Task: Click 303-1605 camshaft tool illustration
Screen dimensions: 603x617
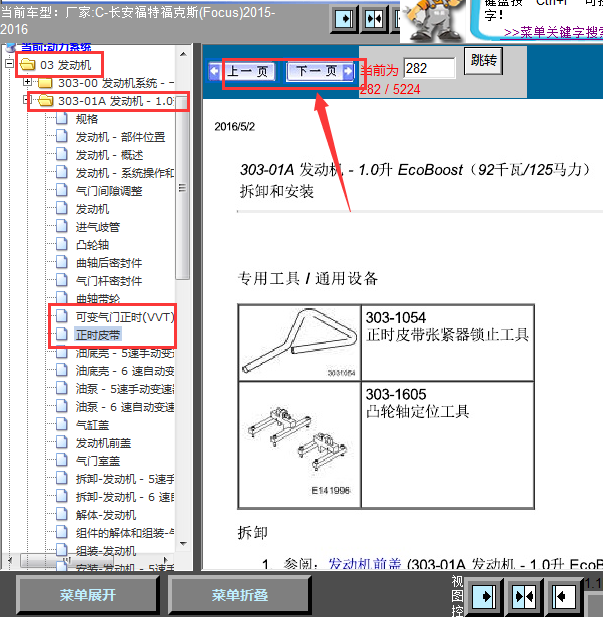Action: (300, 445)
